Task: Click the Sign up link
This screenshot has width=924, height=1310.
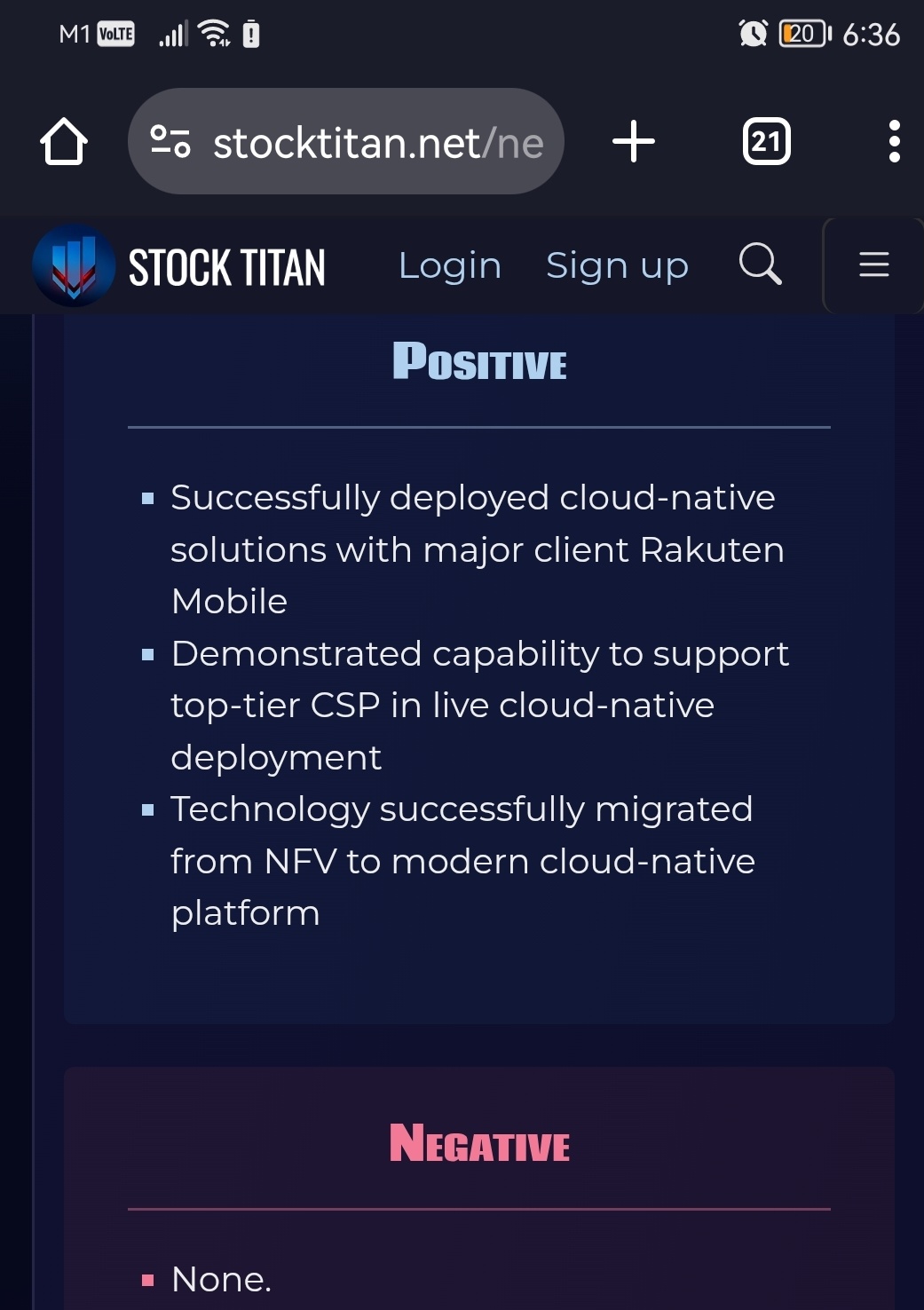Action: 617,265
